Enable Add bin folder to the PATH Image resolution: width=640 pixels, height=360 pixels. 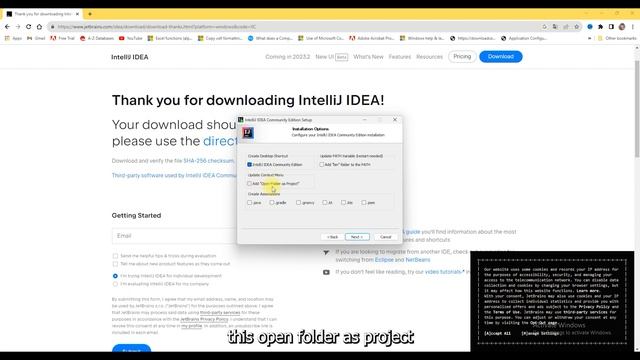[322, 164]
